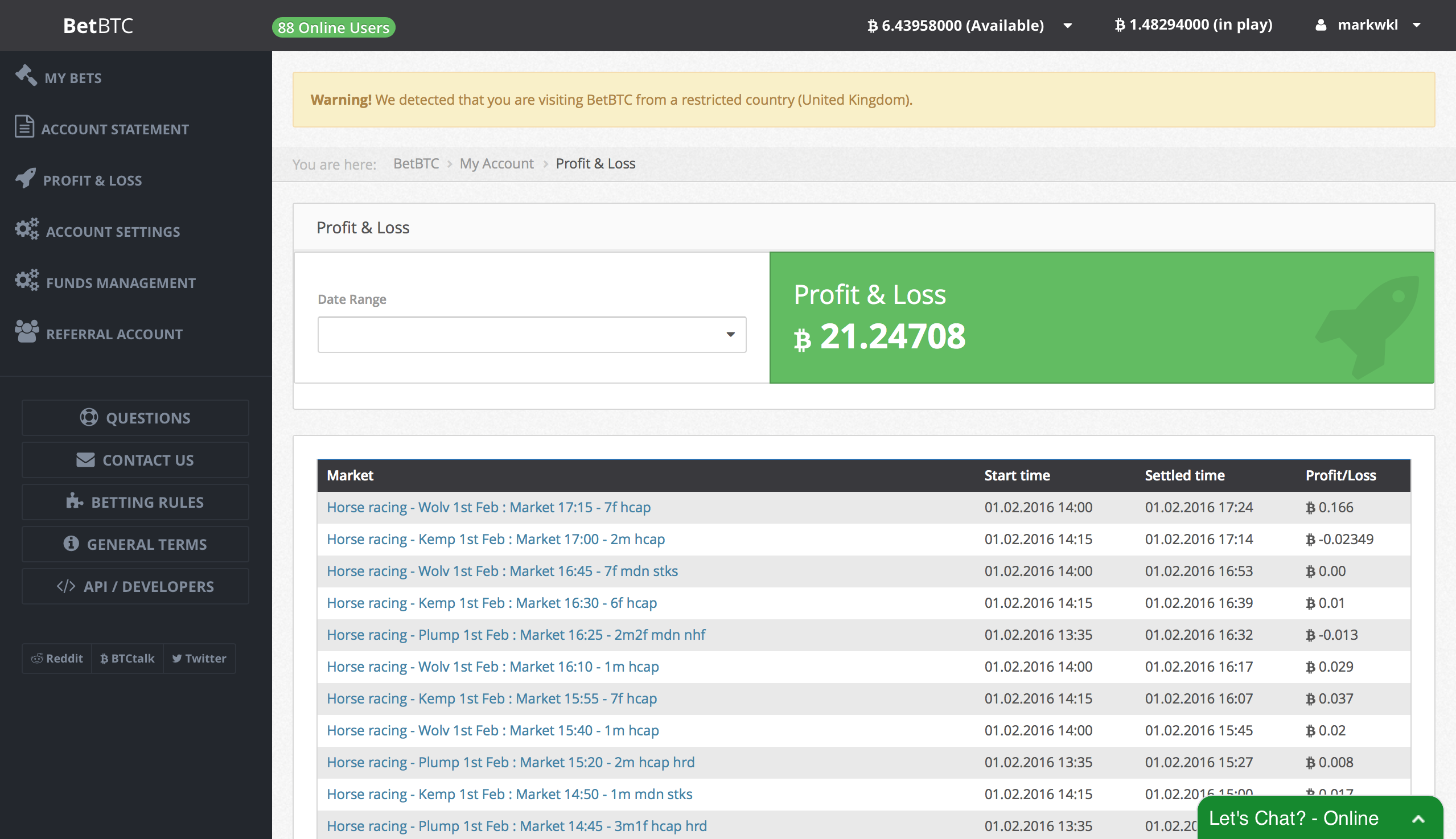Click the Start time column header
The width and height of the screenshot is (1456, 839).
coord(1017,475)
